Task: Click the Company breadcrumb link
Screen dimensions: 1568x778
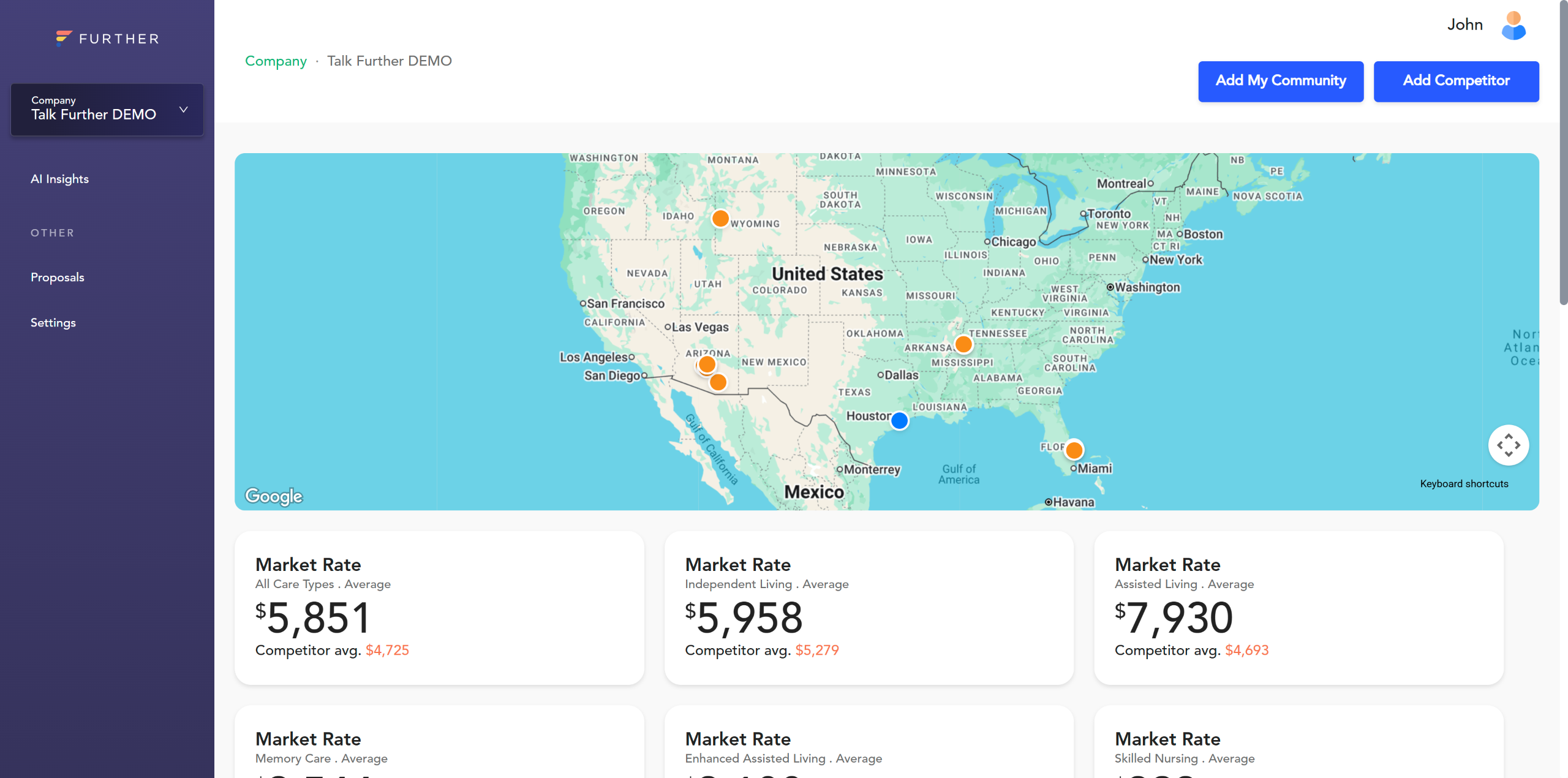Action: [276, 61]
